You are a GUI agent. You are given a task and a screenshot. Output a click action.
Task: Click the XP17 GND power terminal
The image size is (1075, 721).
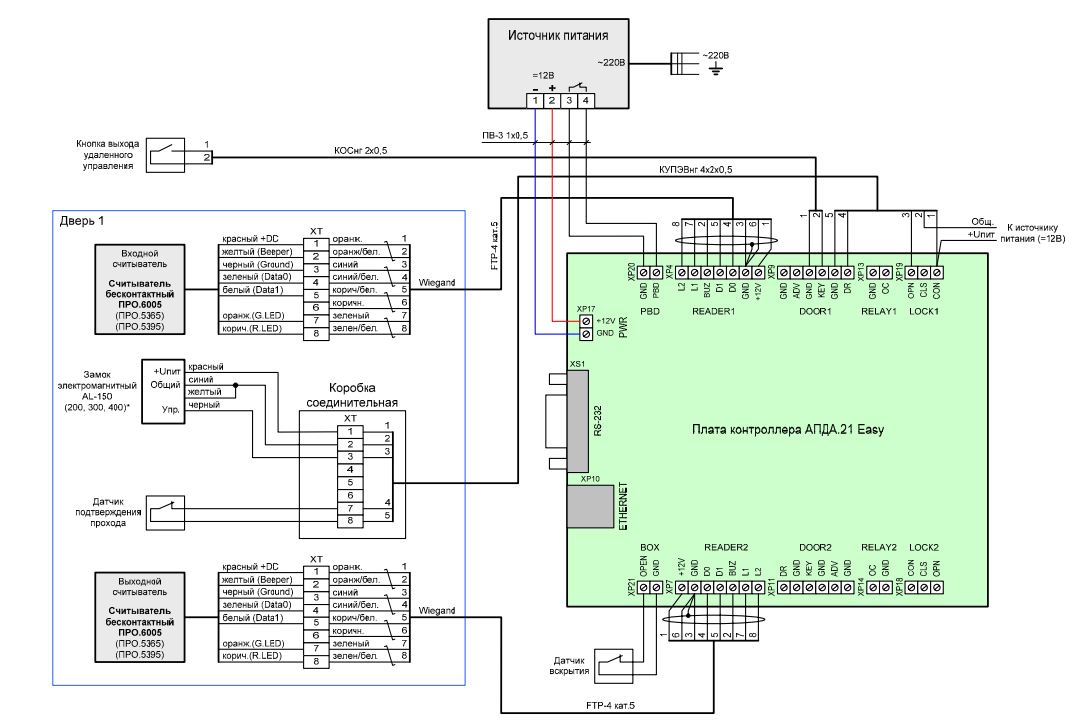tap(585, 333)
